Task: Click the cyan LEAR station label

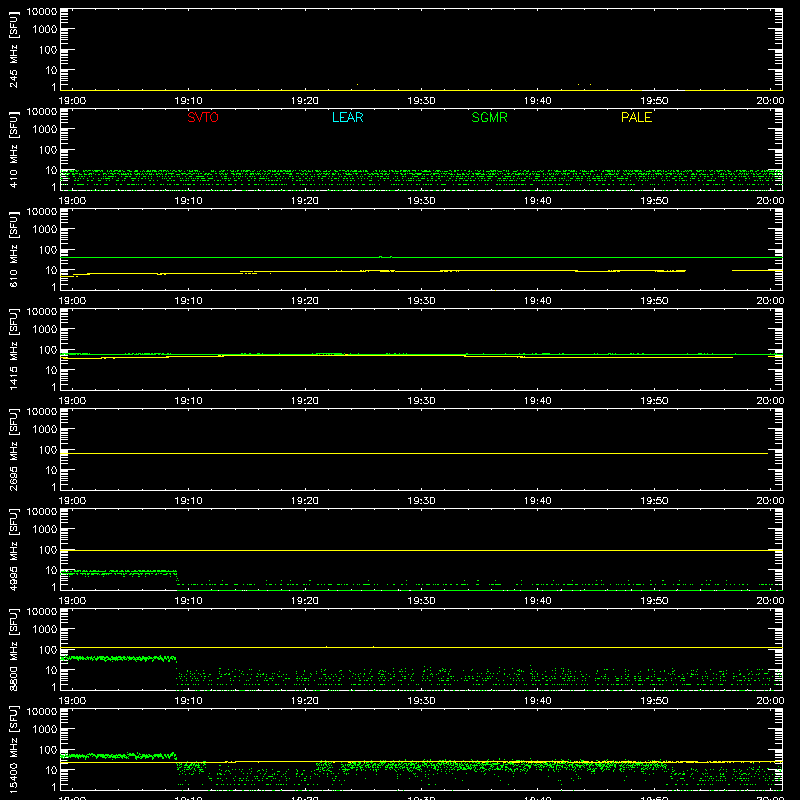Action: [347, 117]
